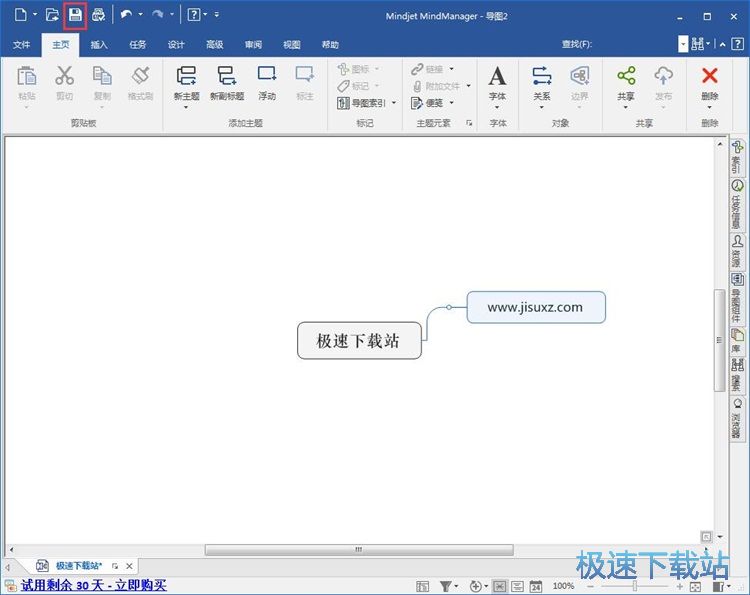Click the zoom out minus button
The height and width of the screenshot is (595, 750).
591,586
